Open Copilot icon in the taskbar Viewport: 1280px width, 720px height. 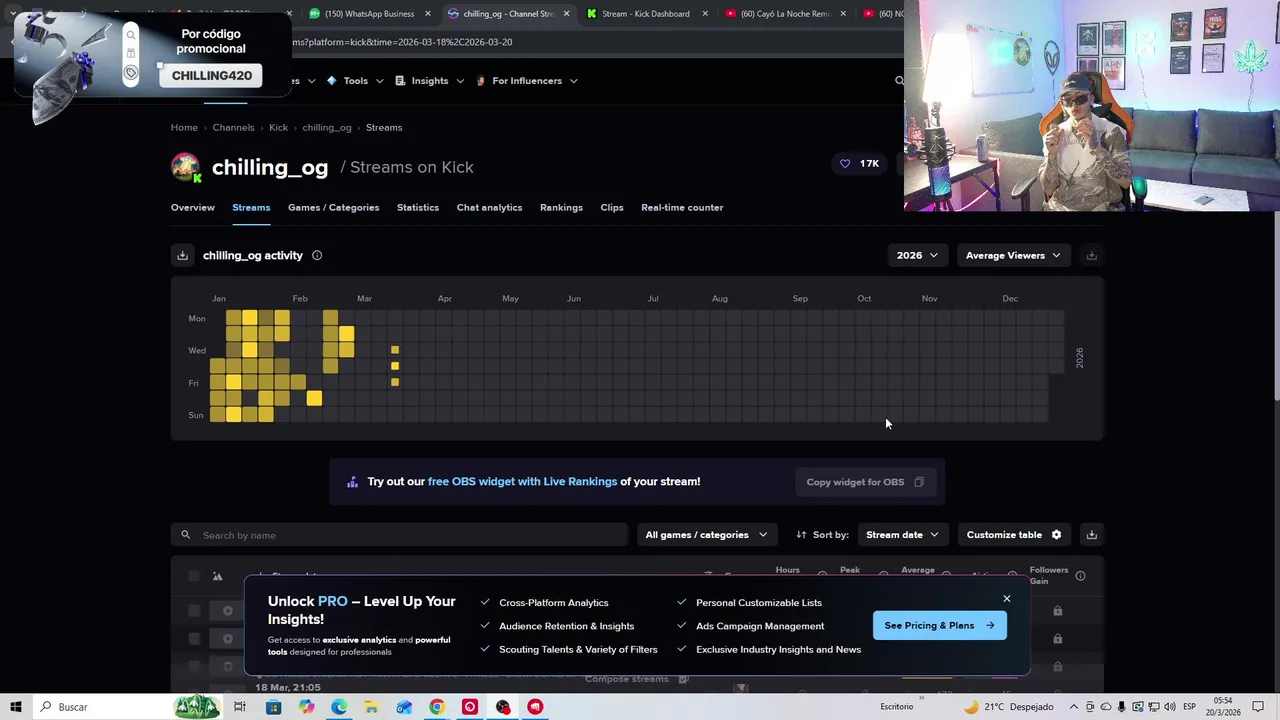tap(306, 707)
